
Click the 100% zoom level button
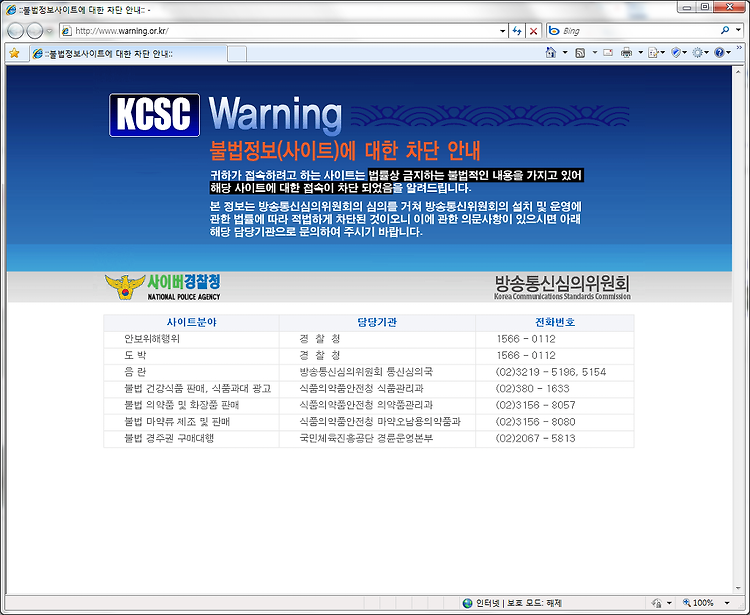[698, 603]
